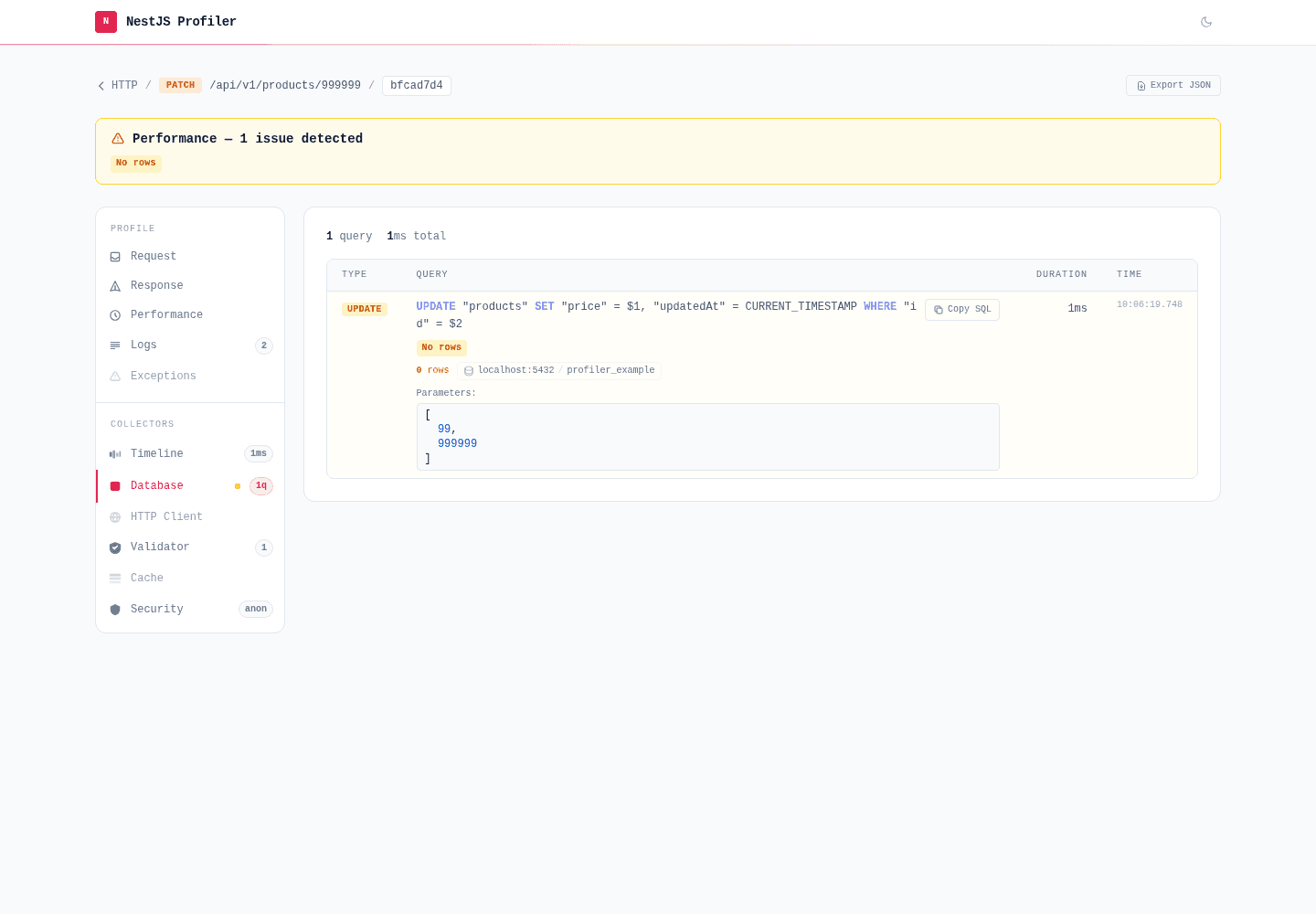The image size is (1316, 914).
Task: Click the Security shield icon
Action: click(x=115, y=610)
